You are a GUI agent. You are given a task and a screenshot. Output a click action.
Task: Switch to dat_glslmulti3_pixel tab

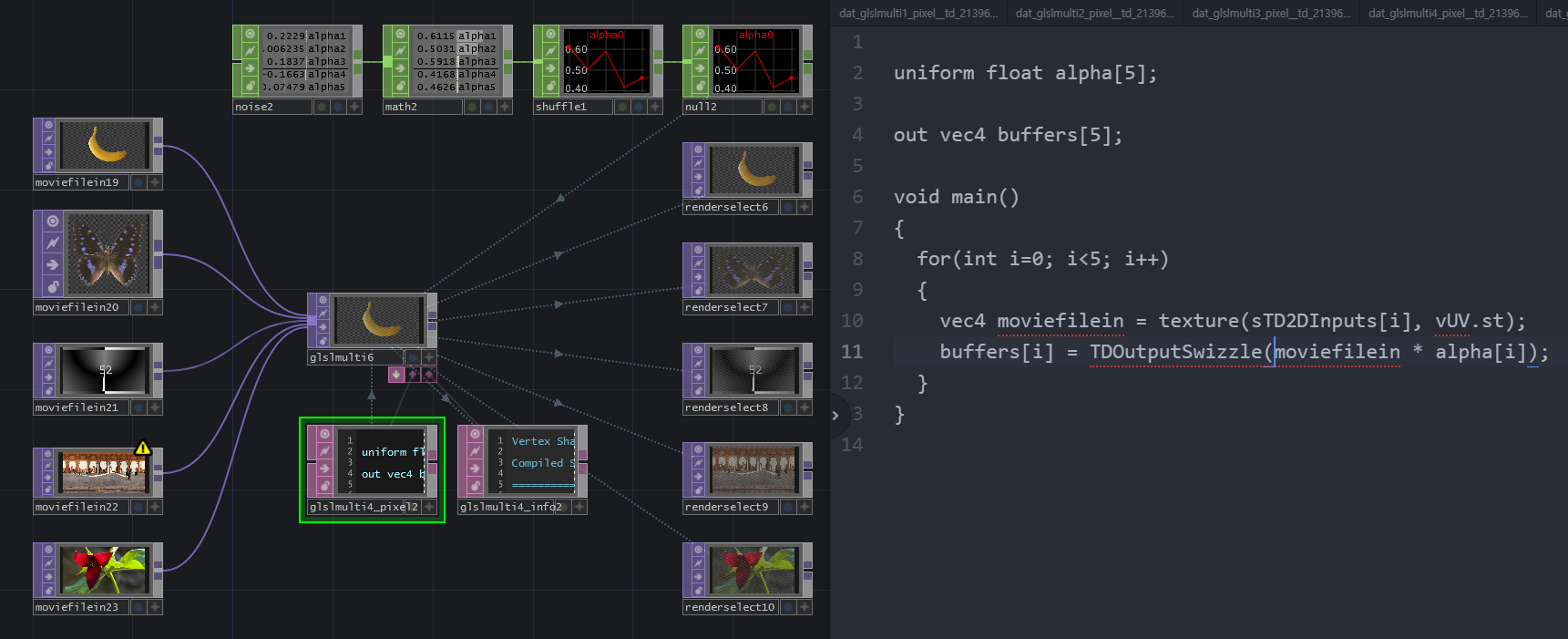tap(1271, 13)
